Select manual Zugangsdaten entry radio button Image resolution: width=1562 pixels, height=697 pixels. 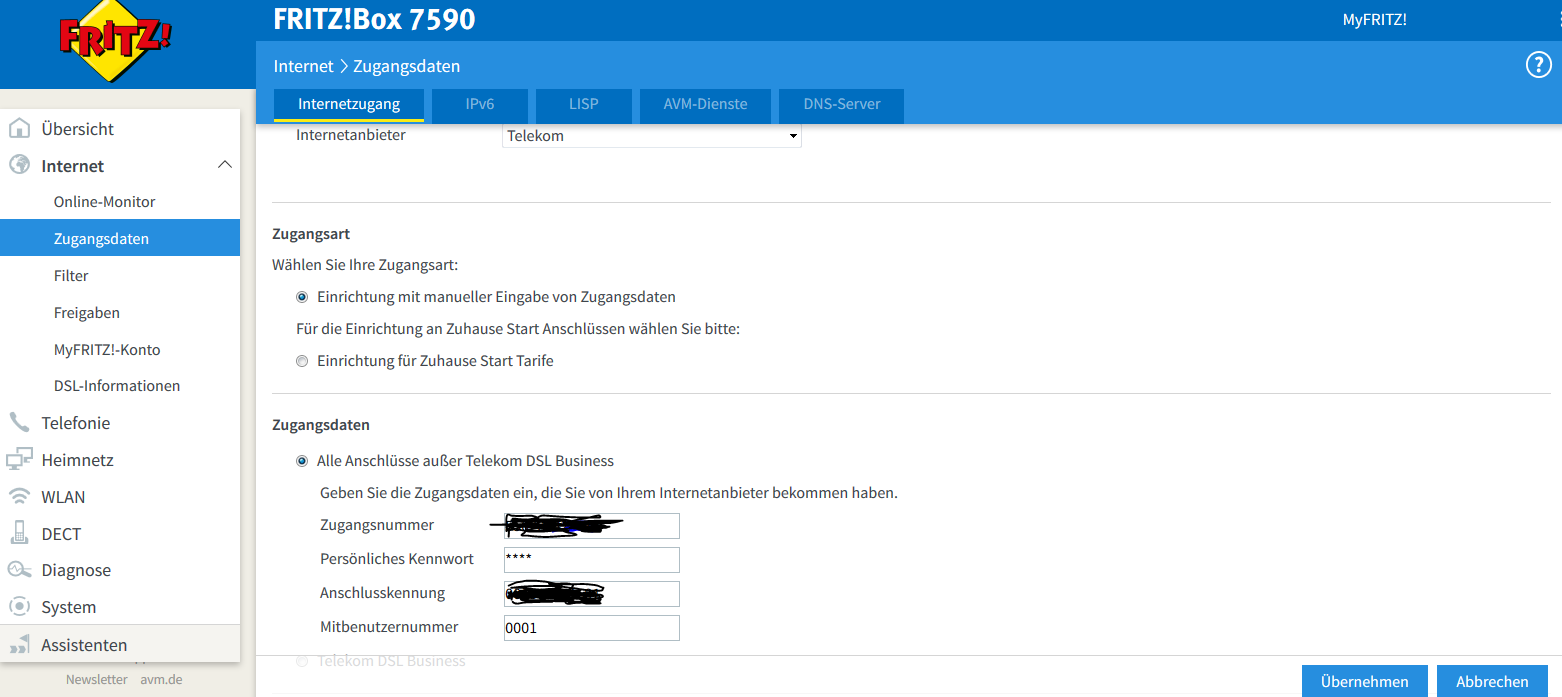click(x=302, y=297)
